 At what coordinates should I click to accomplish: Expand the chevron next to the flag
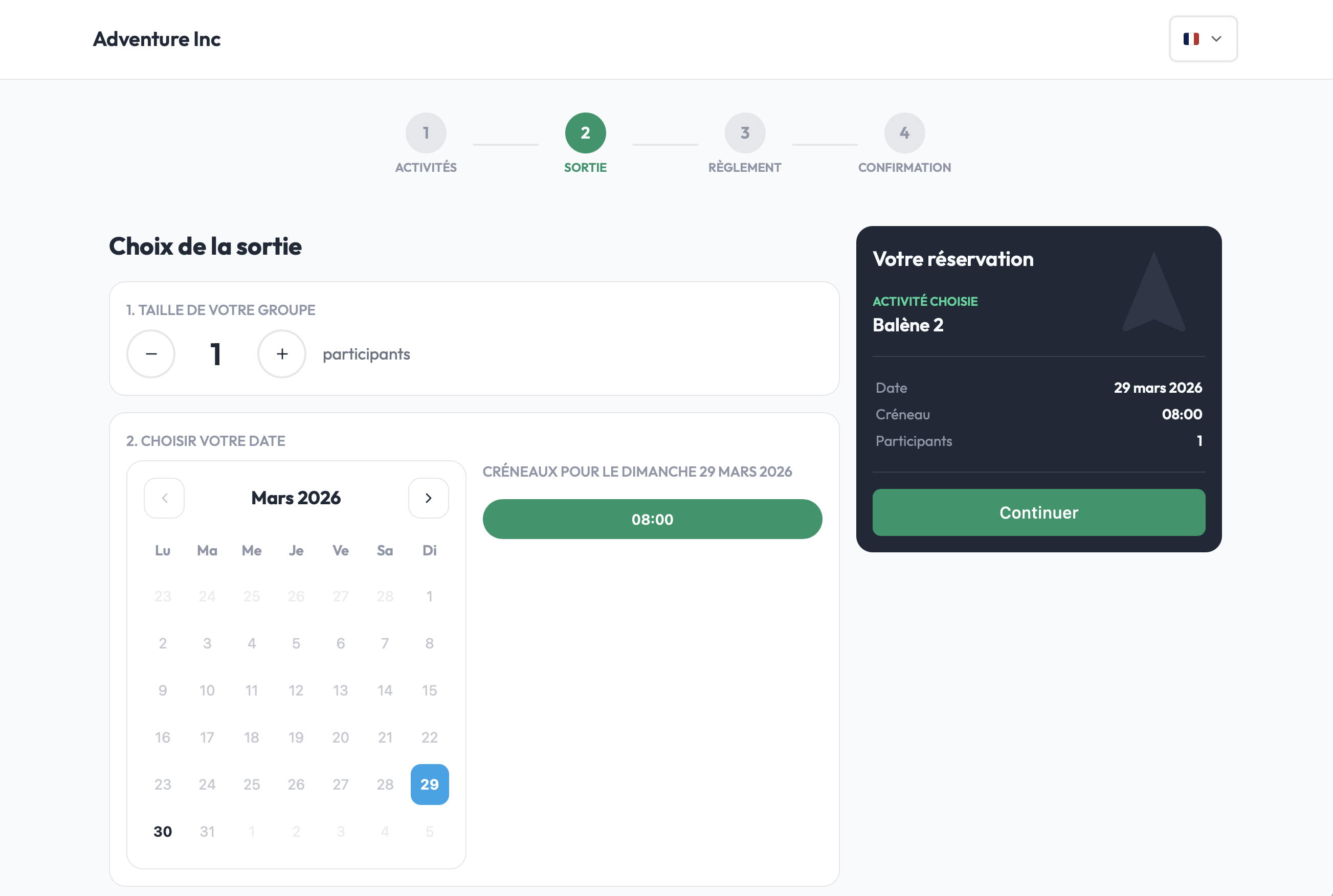coord(1216,39)
